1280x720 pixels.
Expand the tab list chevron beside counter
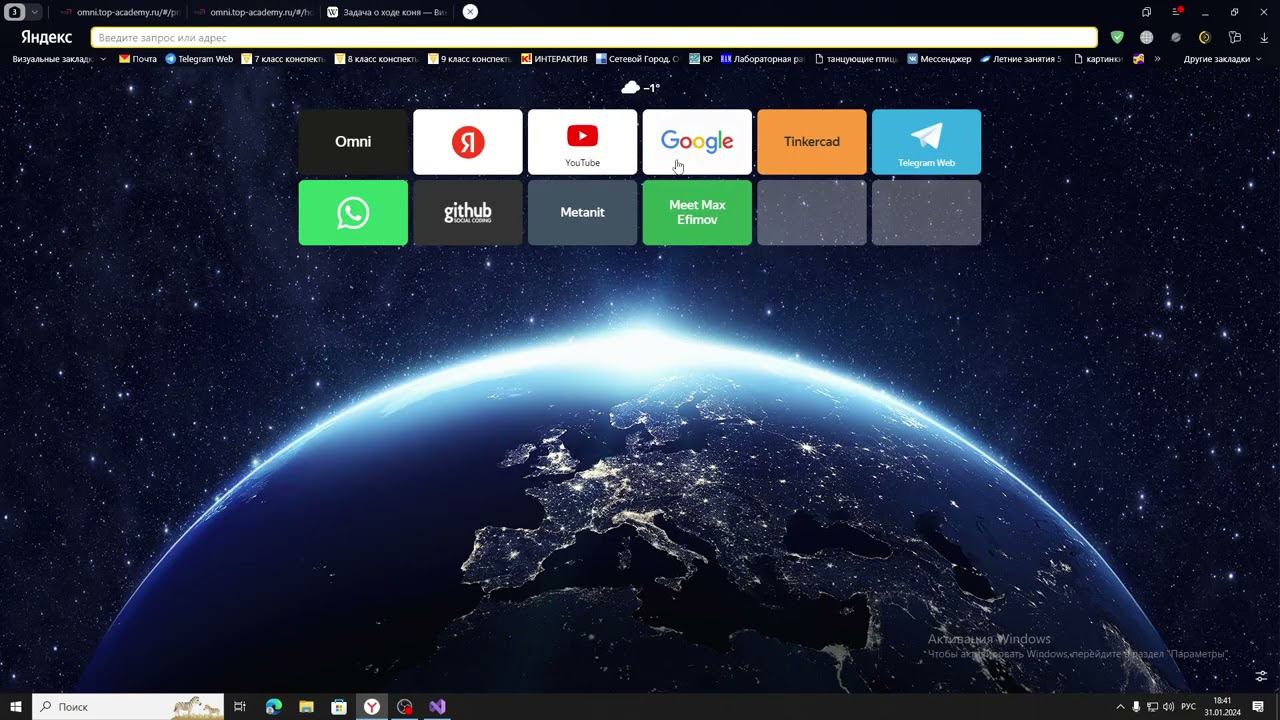[35, 12]
